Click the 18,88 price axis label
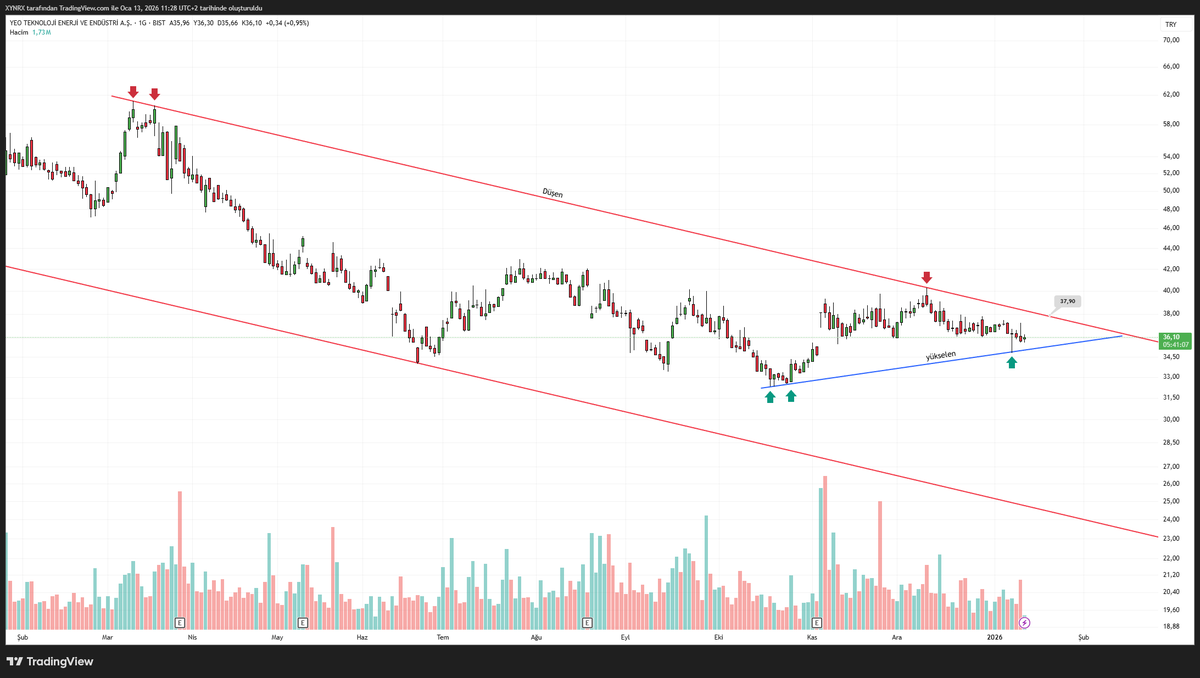Viewport: 1200px width, 678px height. (x=1172, y=626)
